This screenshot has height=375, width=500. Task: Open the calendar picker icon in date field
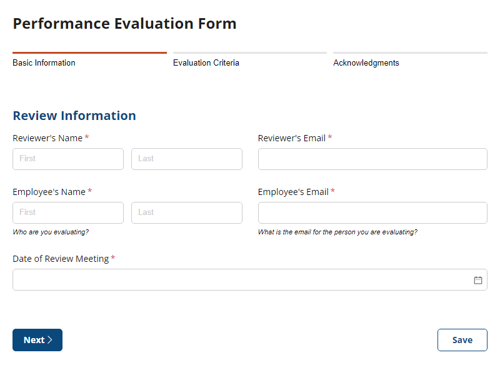coord(478,280)
